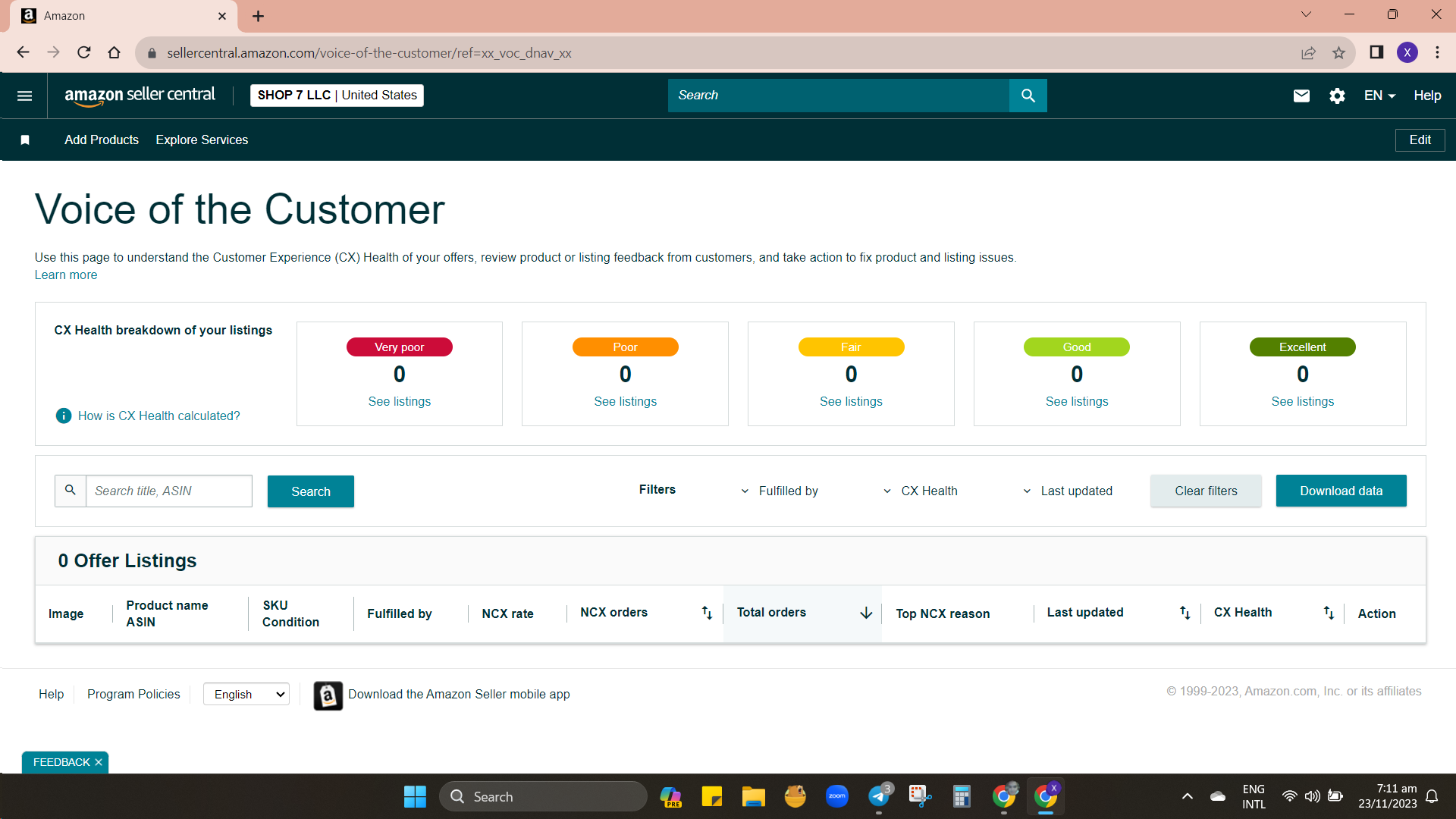Open Telegram from the taskbar

click(x=879, y=796)
